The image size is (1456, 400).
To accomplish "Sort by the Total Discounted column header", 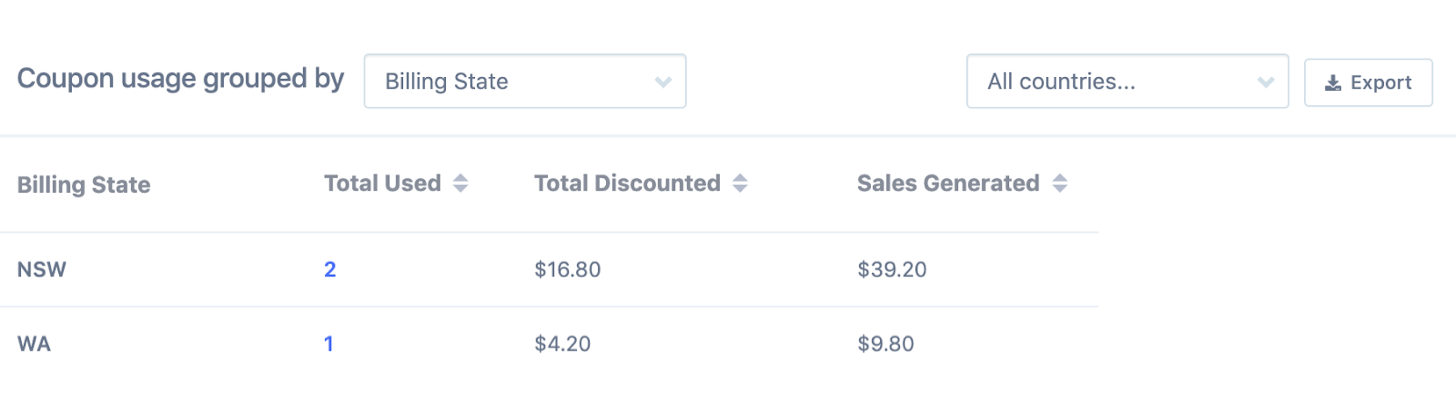I will [x=627, y=184].
